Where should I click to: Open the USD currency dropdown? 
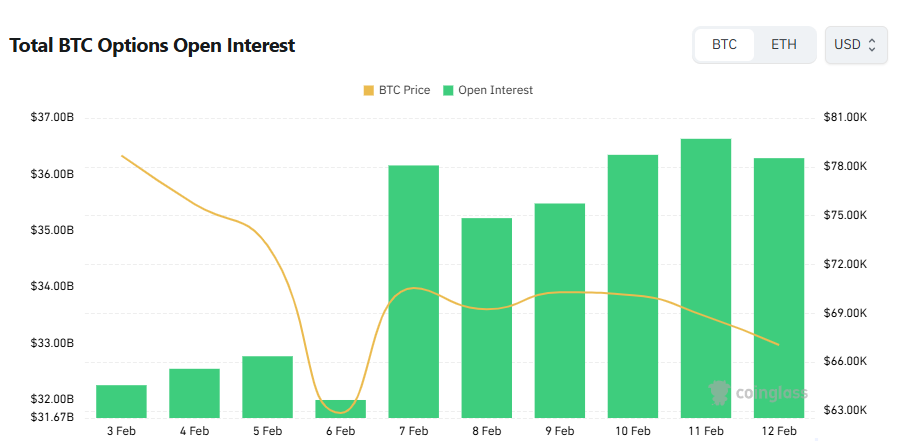855,45
